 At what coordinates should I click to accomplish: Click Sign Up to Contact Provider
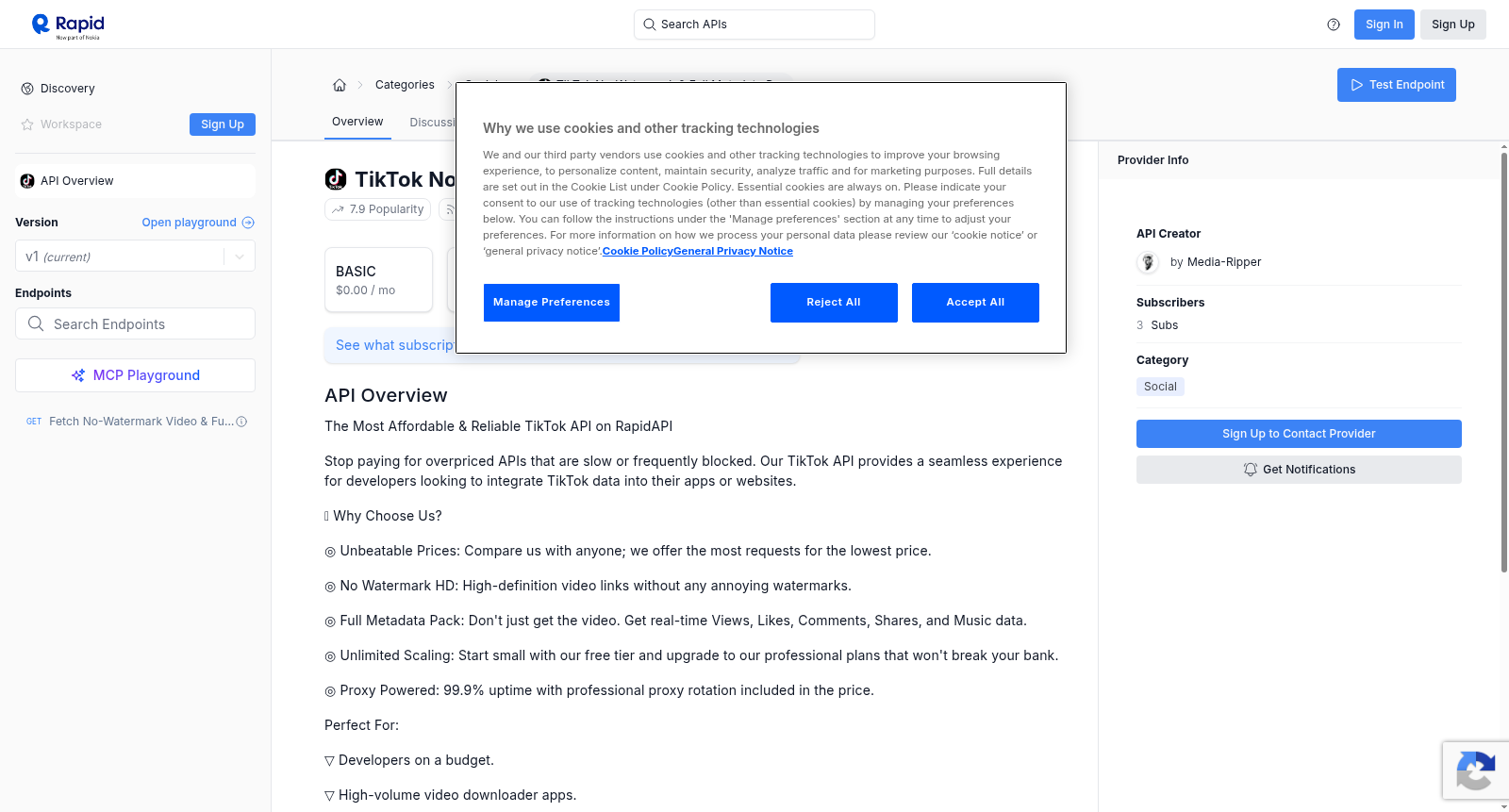[1299, 434]
